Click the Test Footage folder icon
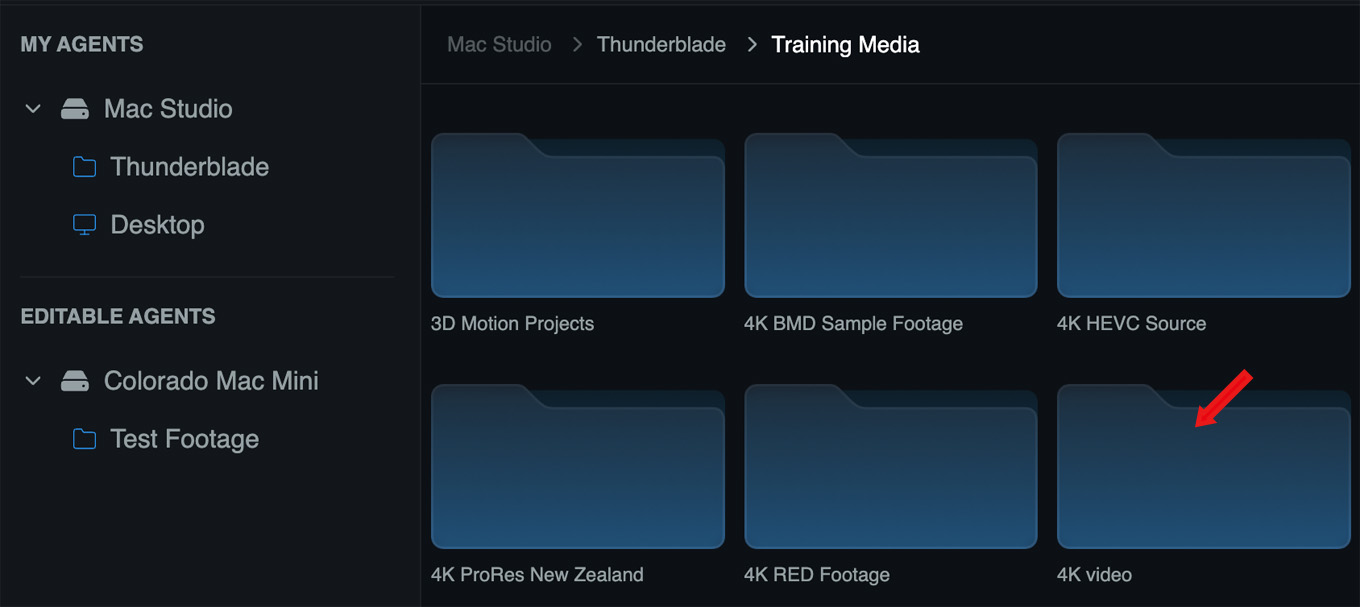The height and width of the screenshot is (607, 1360). 85,439
